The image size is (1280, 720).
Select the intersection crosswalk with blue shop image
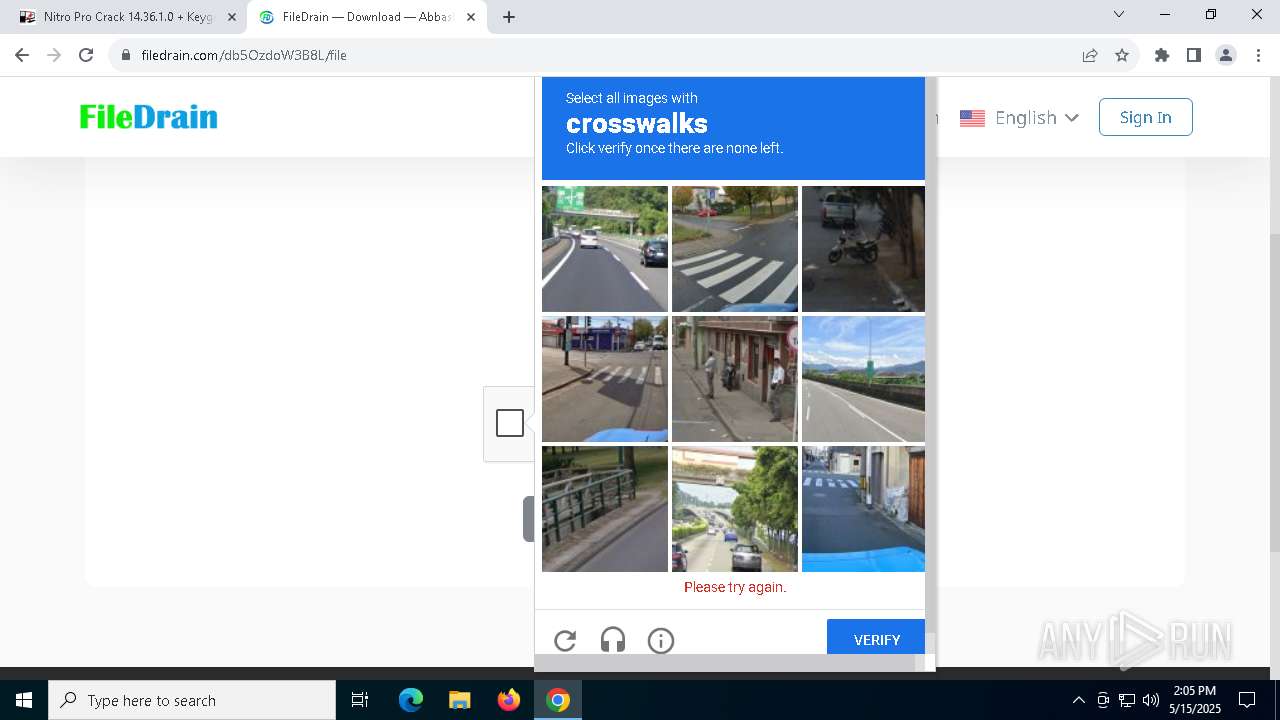click(605, 379)
